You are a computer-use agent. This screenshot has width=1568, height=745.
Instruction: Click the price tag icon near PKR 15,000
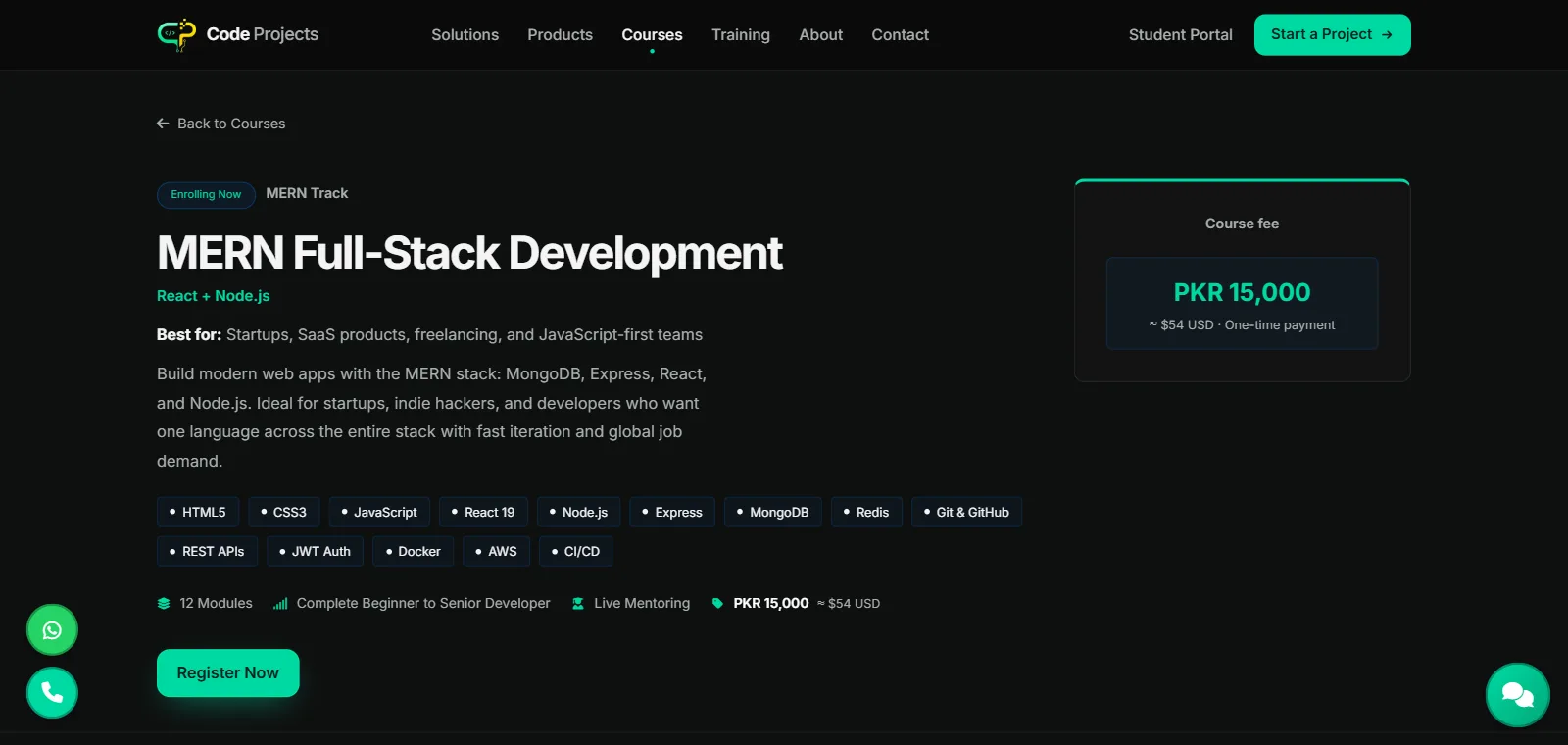pos(717,604)
